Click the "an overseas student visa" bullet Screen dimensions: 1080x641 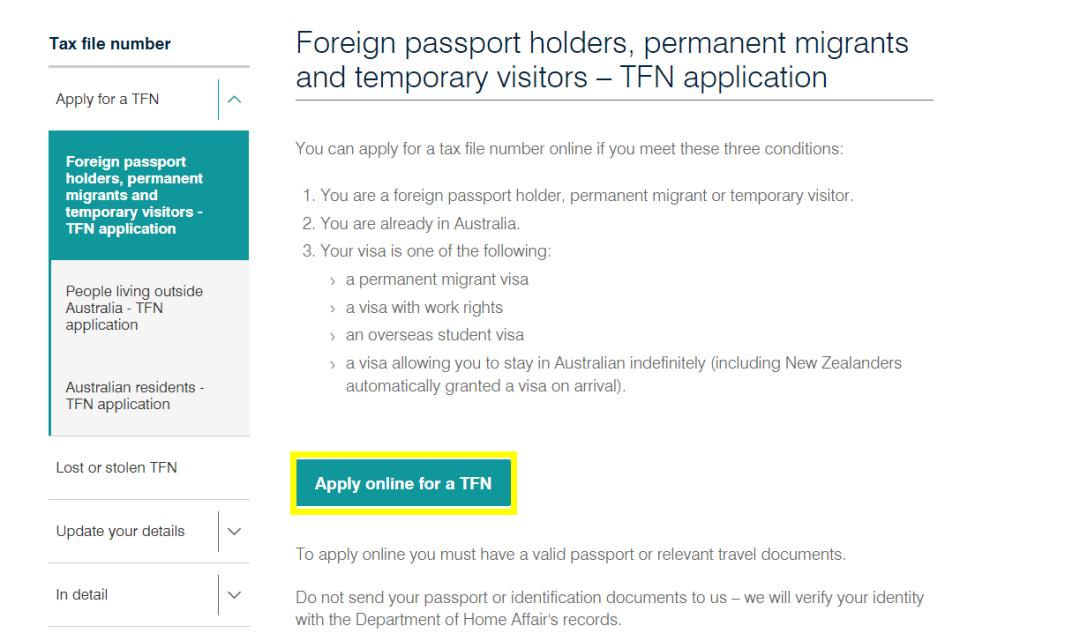point(434,335)
